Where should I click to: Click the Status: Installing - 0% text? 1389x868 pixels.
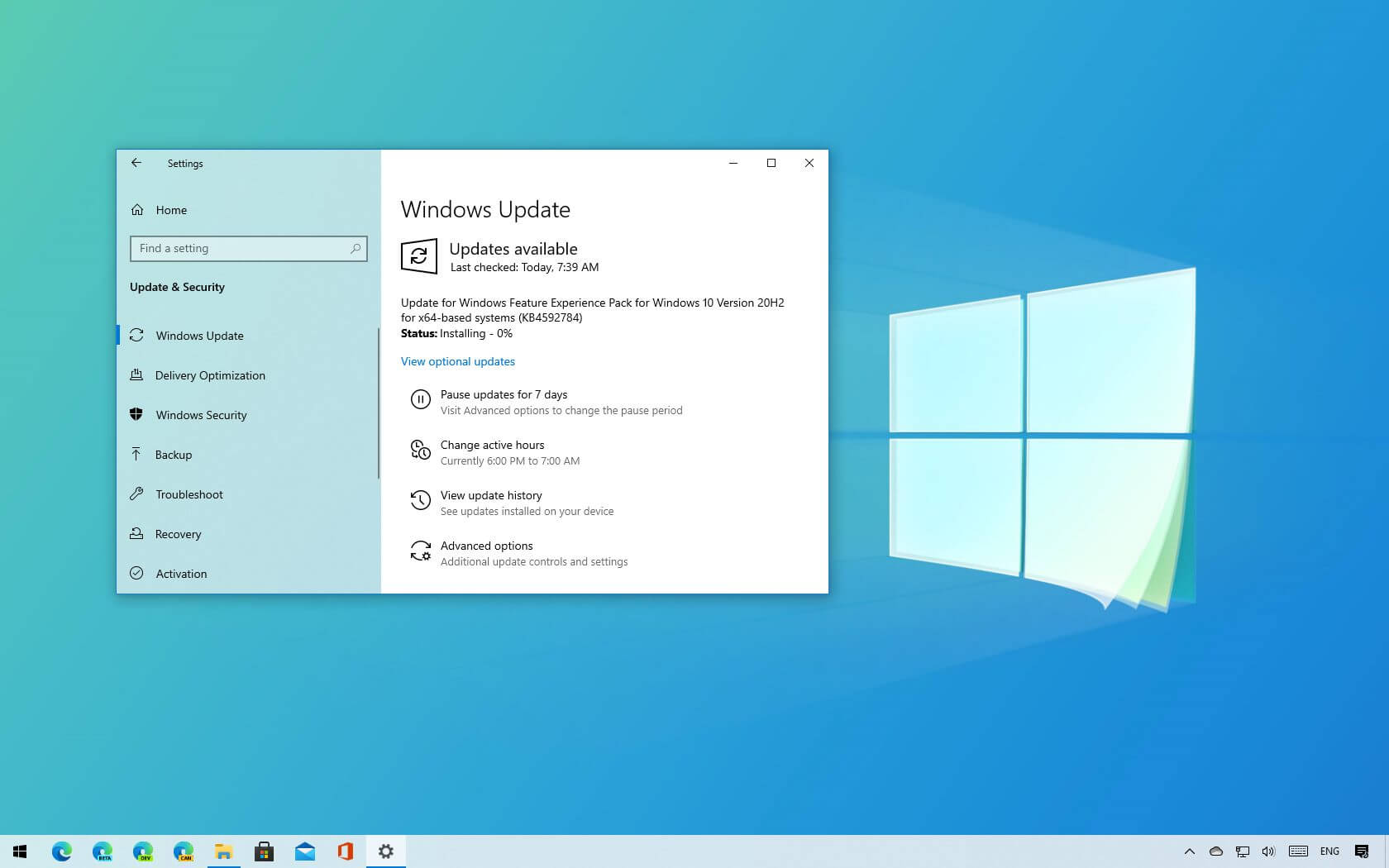click(456, 333)
